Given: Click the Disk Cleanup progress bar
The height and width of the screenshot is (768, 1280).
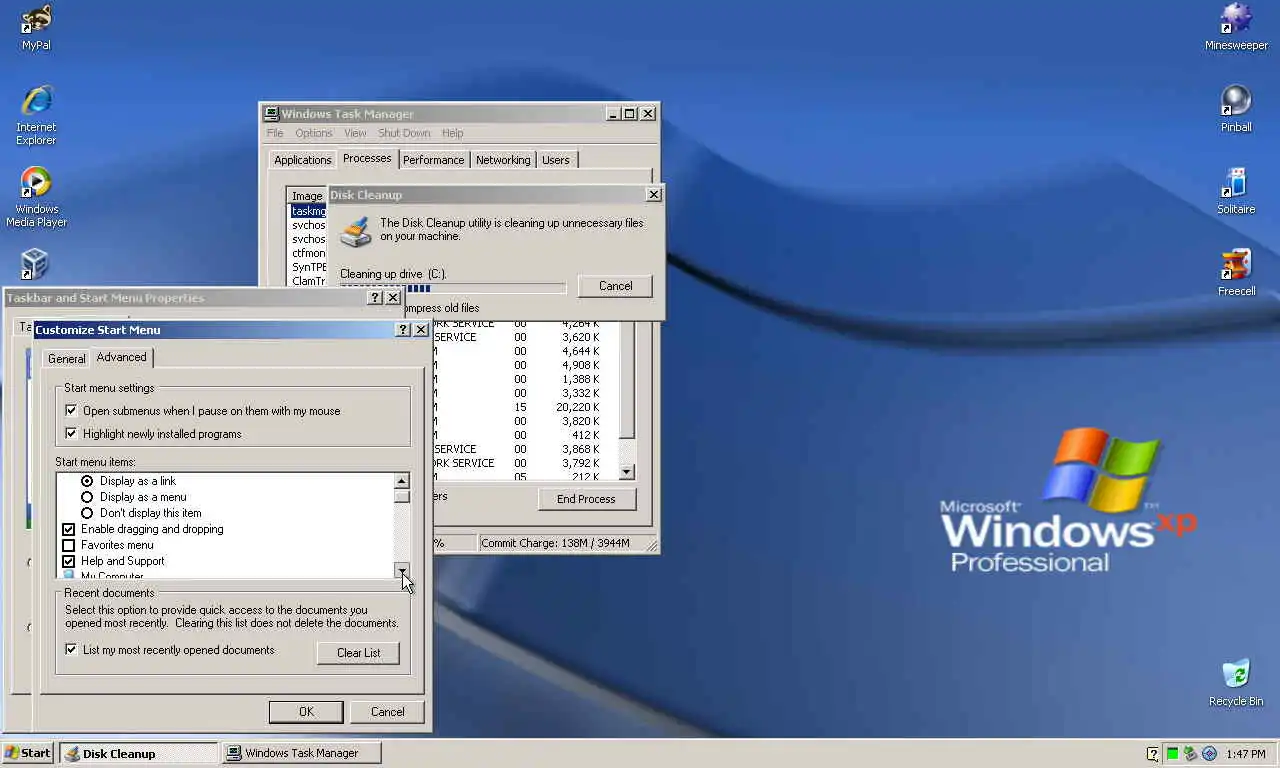Looking at the screenshot, I should coord(453,289).
